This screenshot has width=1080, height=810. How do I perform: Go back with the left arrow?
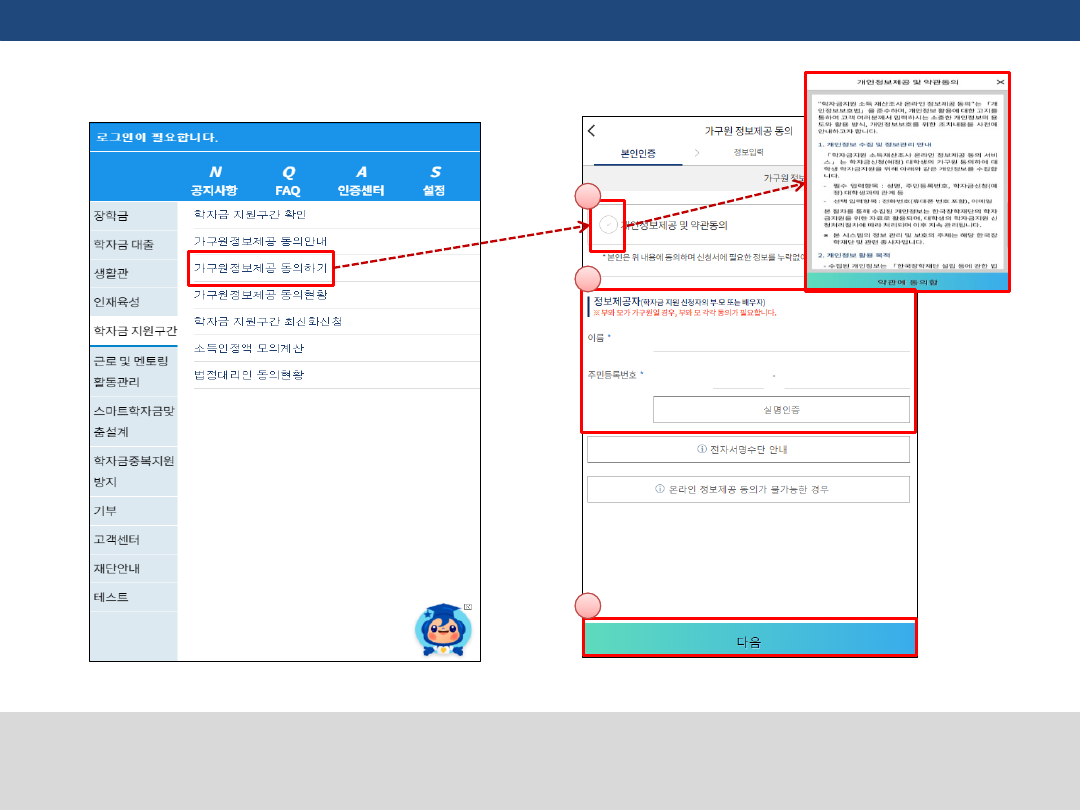[592, 130]
